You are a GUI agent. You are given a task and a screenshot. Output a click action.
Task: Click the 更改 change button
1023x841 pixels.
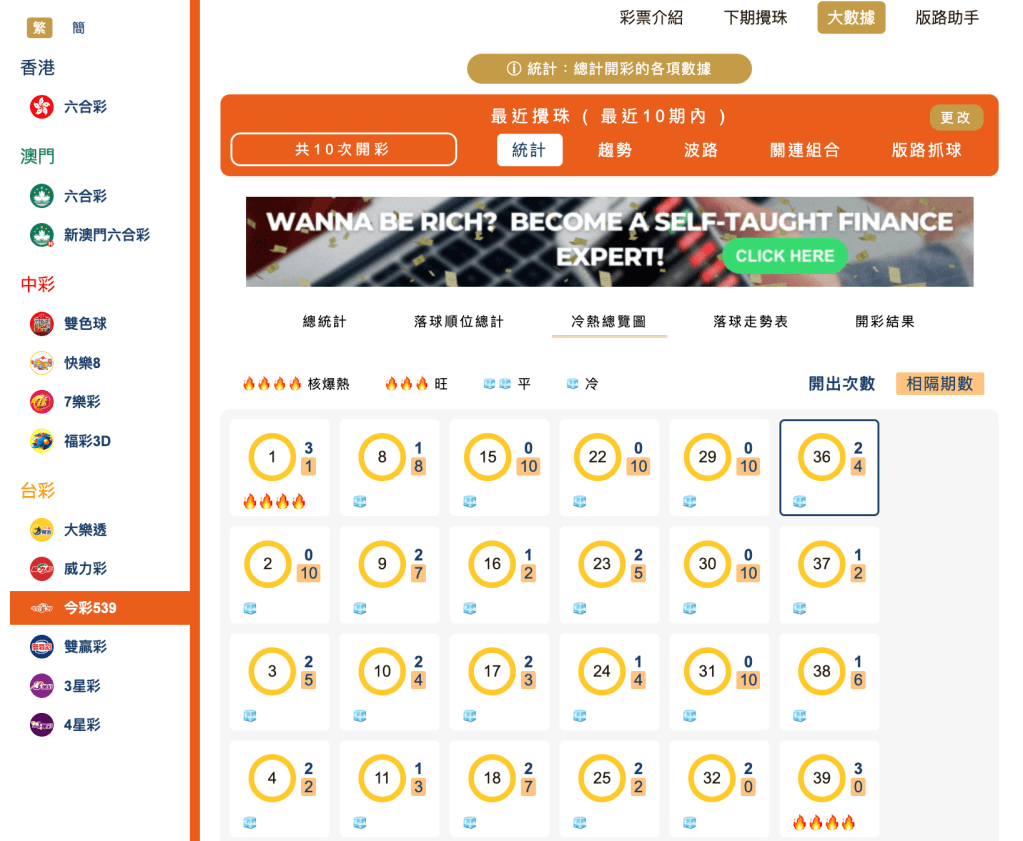point(955,117)
